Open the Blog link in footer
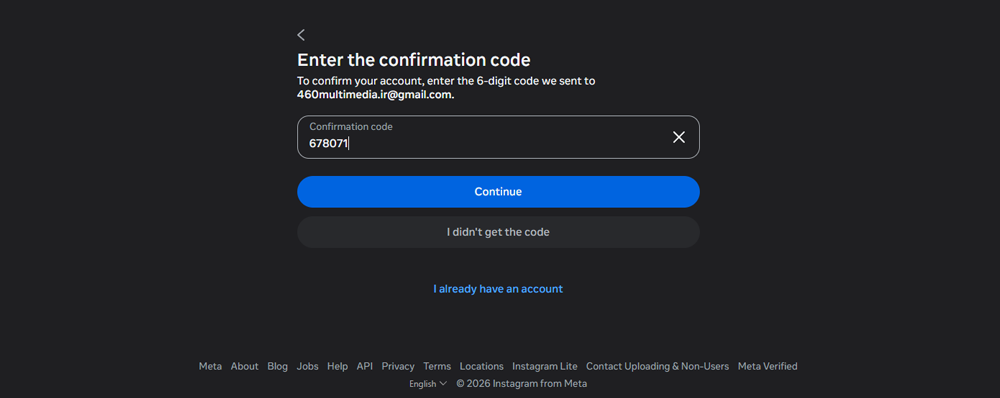 click(x=277, y=366)
